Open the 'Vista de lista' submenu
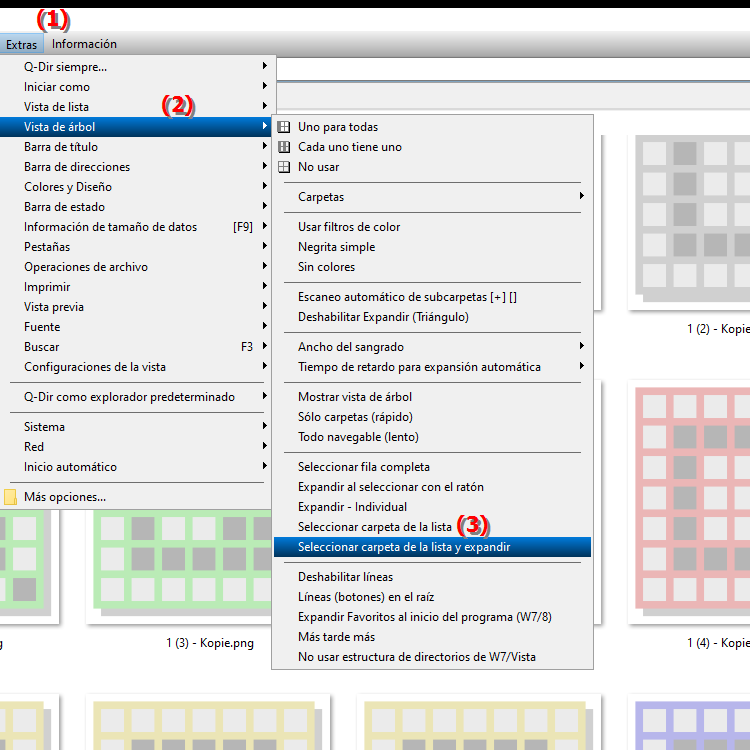The image size is (750, 750). click(136, 107)
